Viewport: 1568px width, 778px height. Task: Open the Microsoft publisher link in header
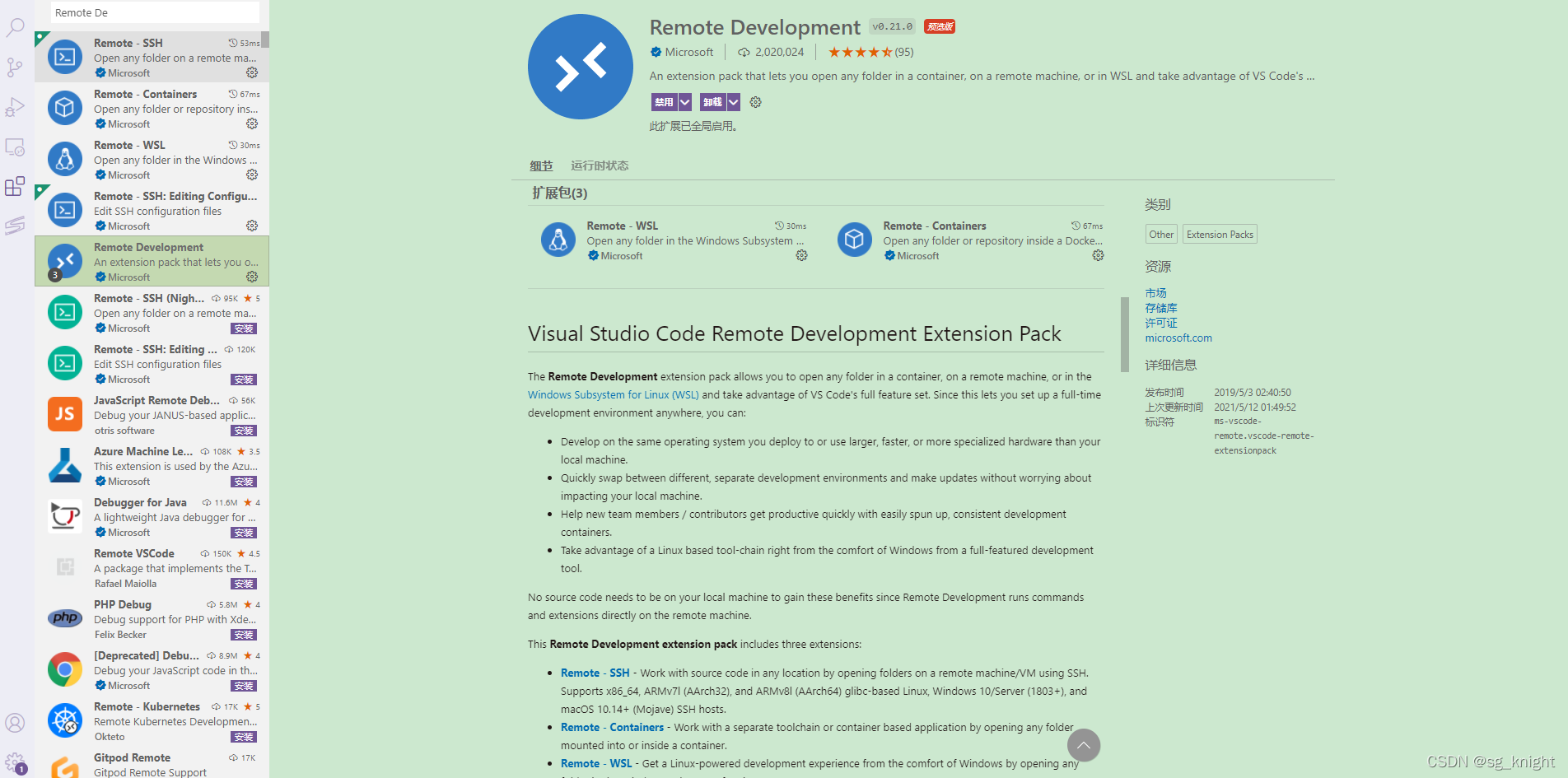click(x=688, y=52)
